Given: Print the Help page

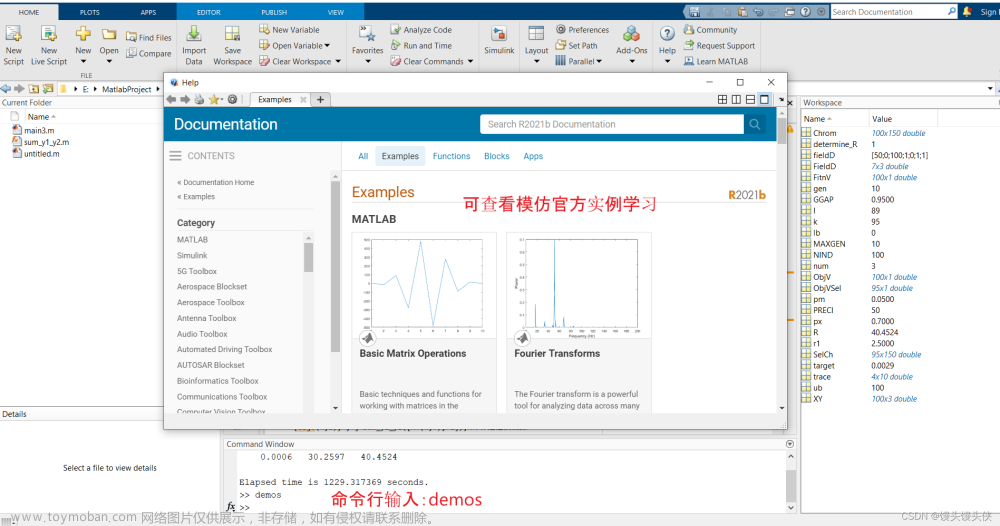Looking at the screenshot, I should point(200,99).
